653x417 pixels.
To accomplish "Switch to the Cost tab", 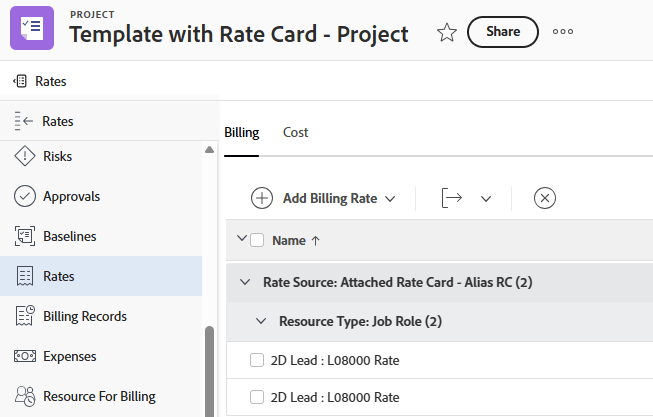I will (x=295, y=132).
